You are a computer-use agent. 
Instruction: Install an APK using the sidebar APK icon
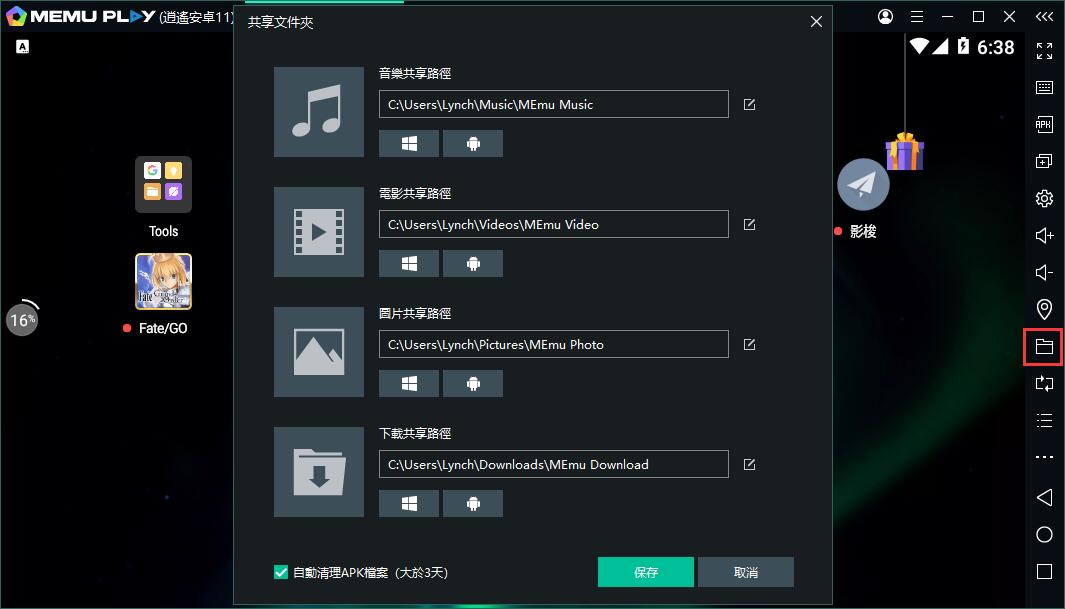coord(1044,124)
